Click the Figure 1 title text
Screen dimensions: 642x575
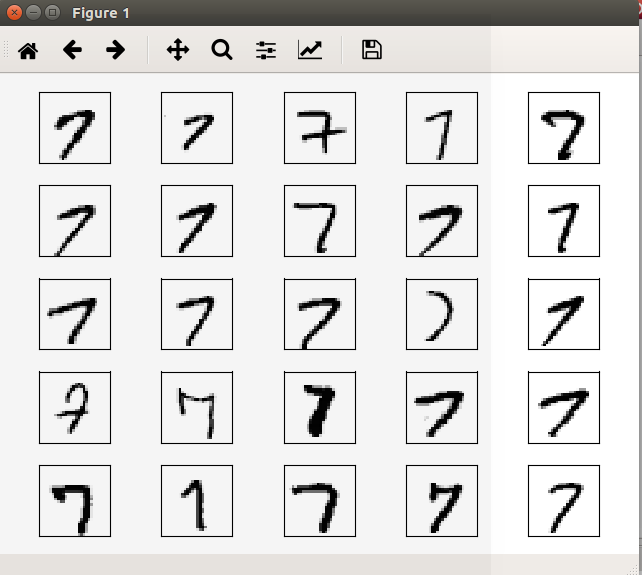[x=101, y=13]
